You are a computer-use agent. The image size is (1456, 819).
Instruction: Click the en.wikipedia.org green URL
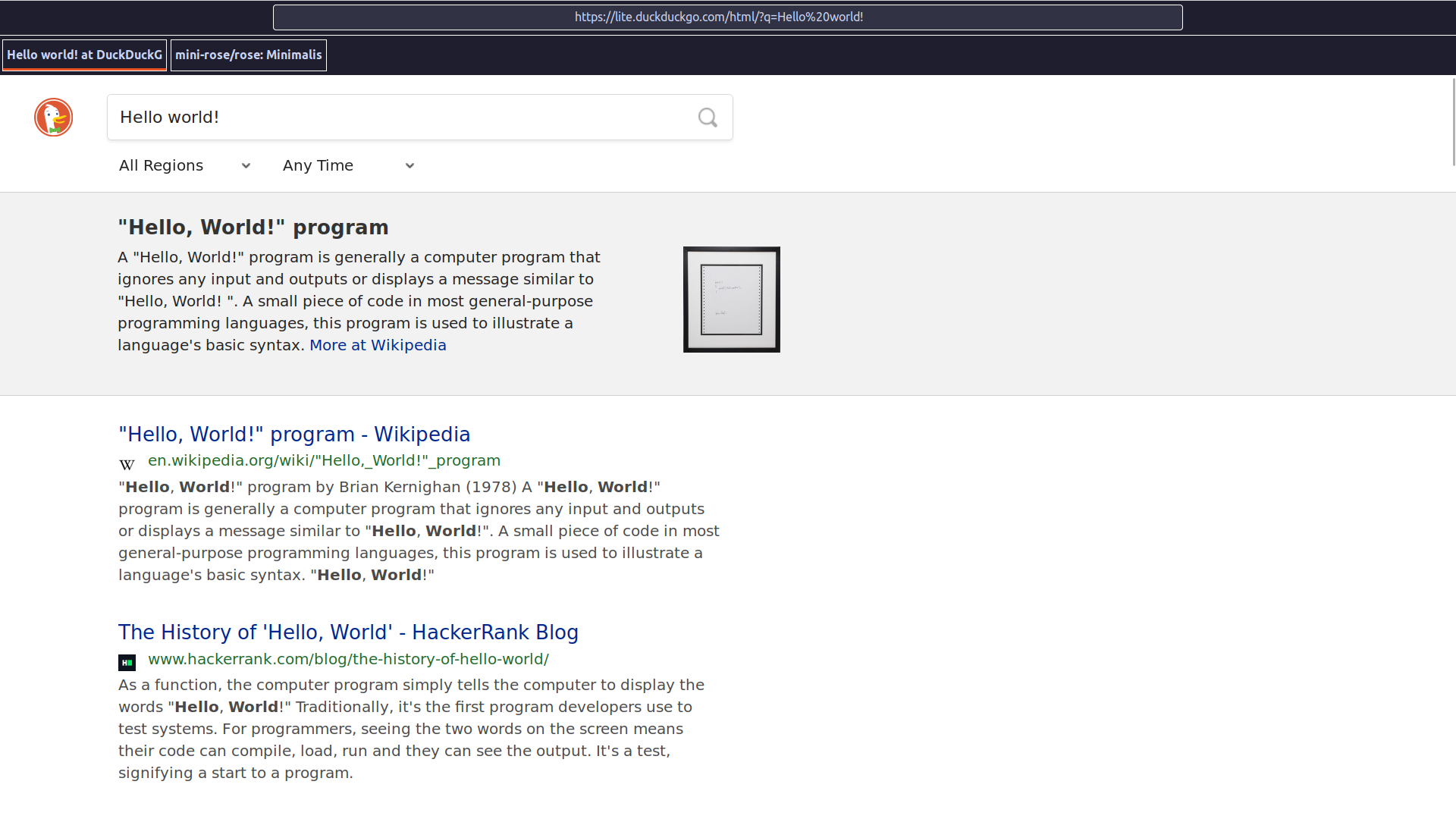(x=324, y=460)
